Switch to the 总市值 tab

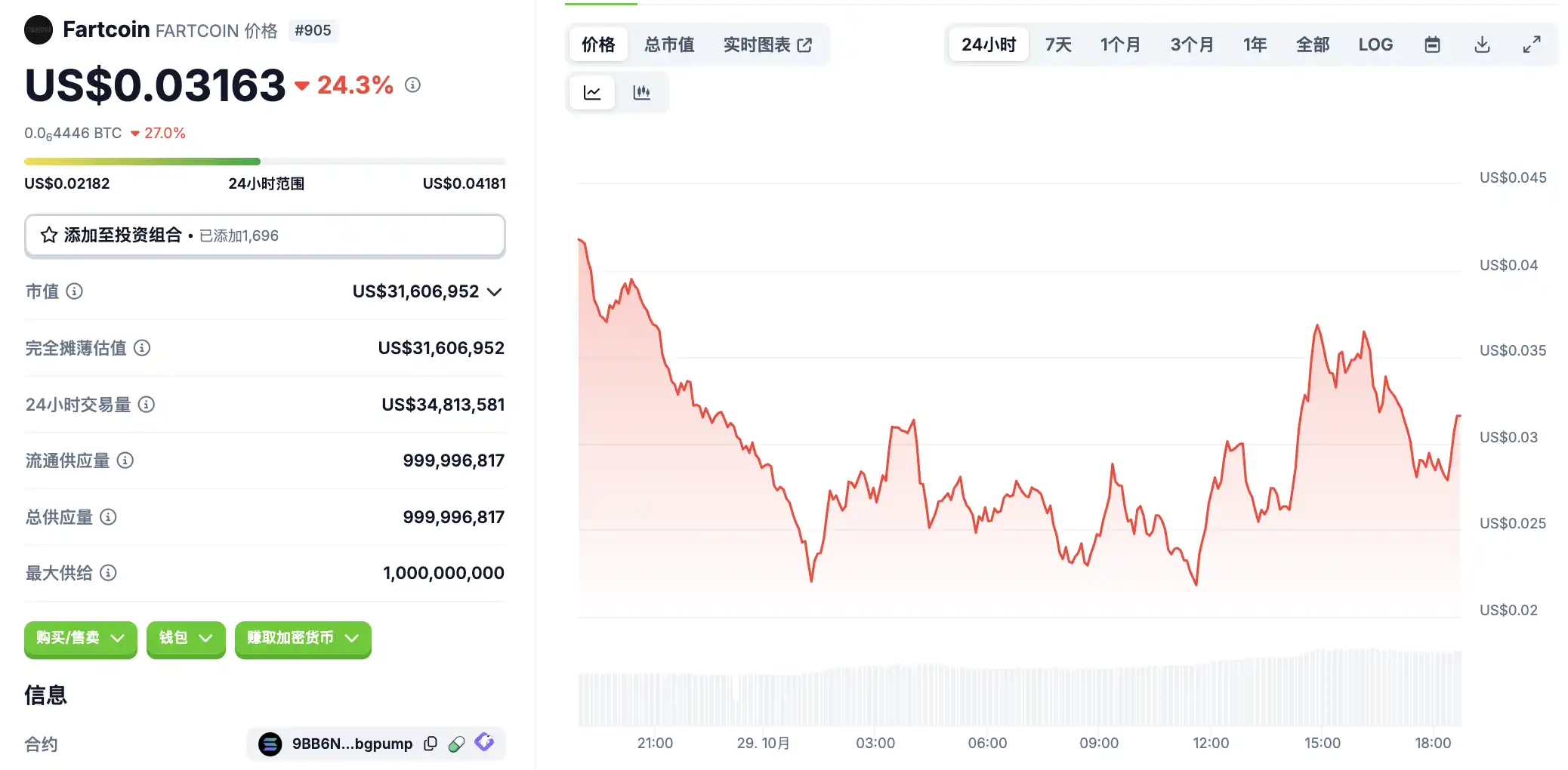pyautogui.click(x=669, y=45)
